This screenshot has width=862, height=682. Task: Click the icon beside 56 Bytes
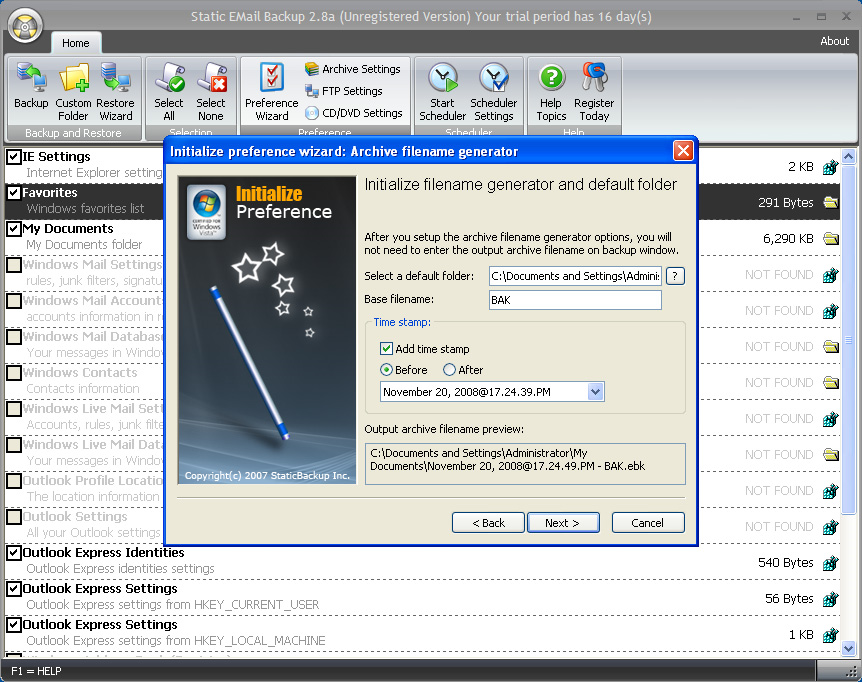coord(831,598)
